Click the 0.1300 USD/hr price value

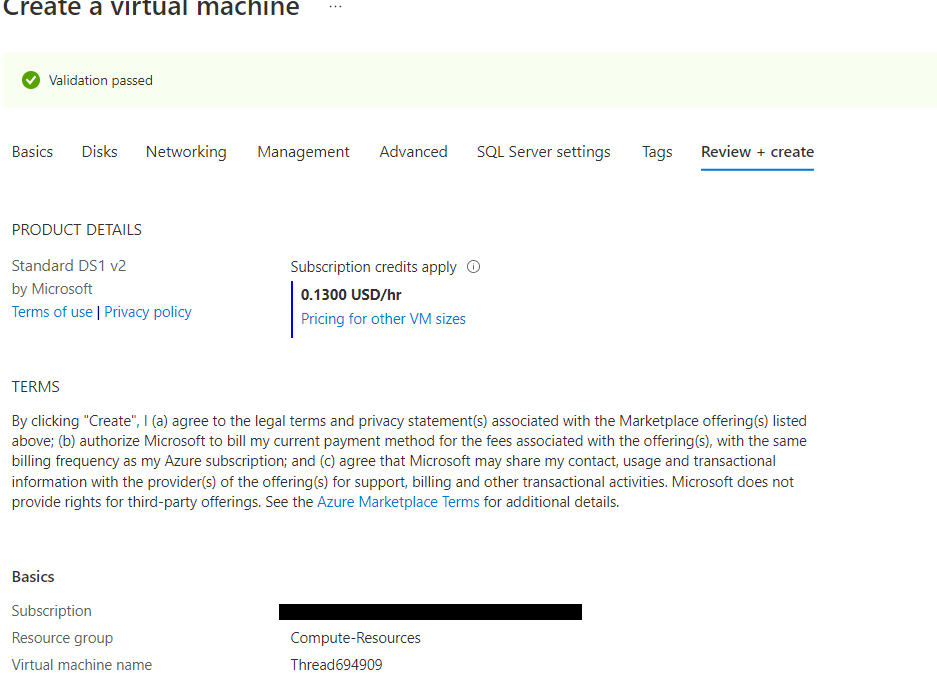tap(351, 295)
